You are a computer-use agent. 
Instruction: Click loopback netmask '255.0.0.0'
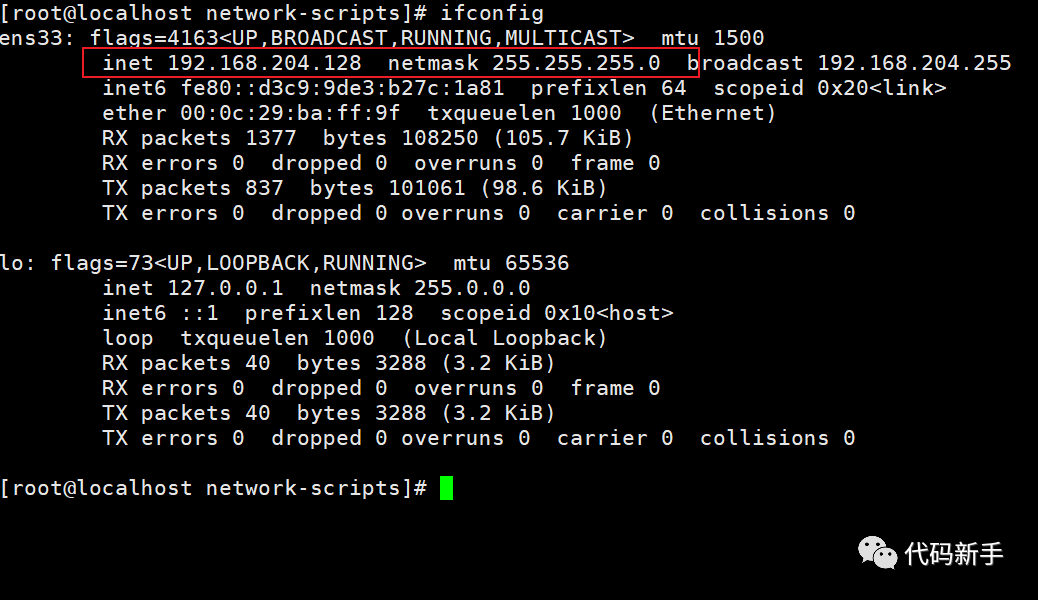[x=472, y=288]
